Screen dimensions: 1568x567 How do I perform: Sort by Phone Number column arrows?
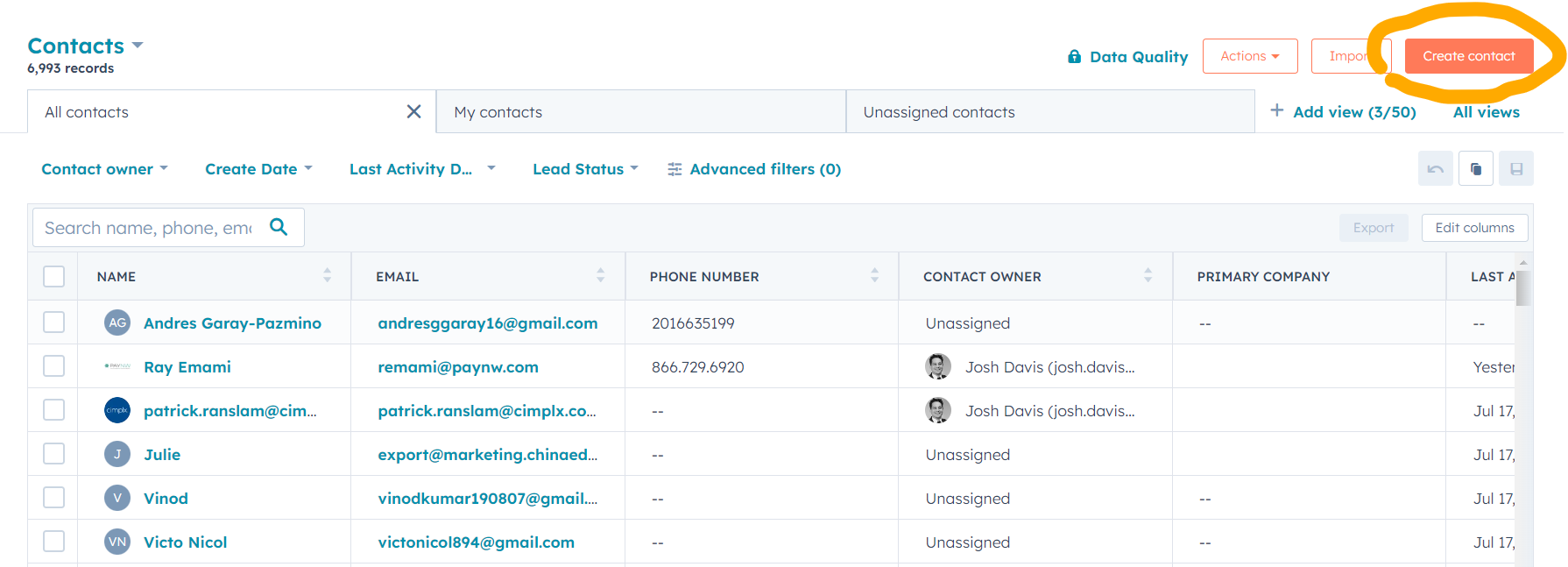pyautogui.click(x=874, y=275)
